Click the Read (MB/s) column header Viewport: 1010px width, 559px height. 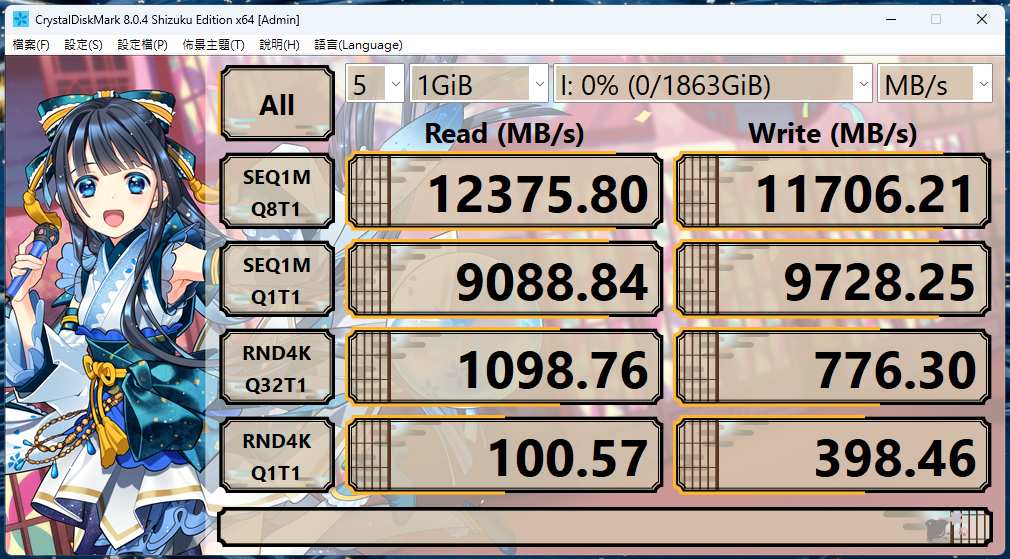[504, 133]
